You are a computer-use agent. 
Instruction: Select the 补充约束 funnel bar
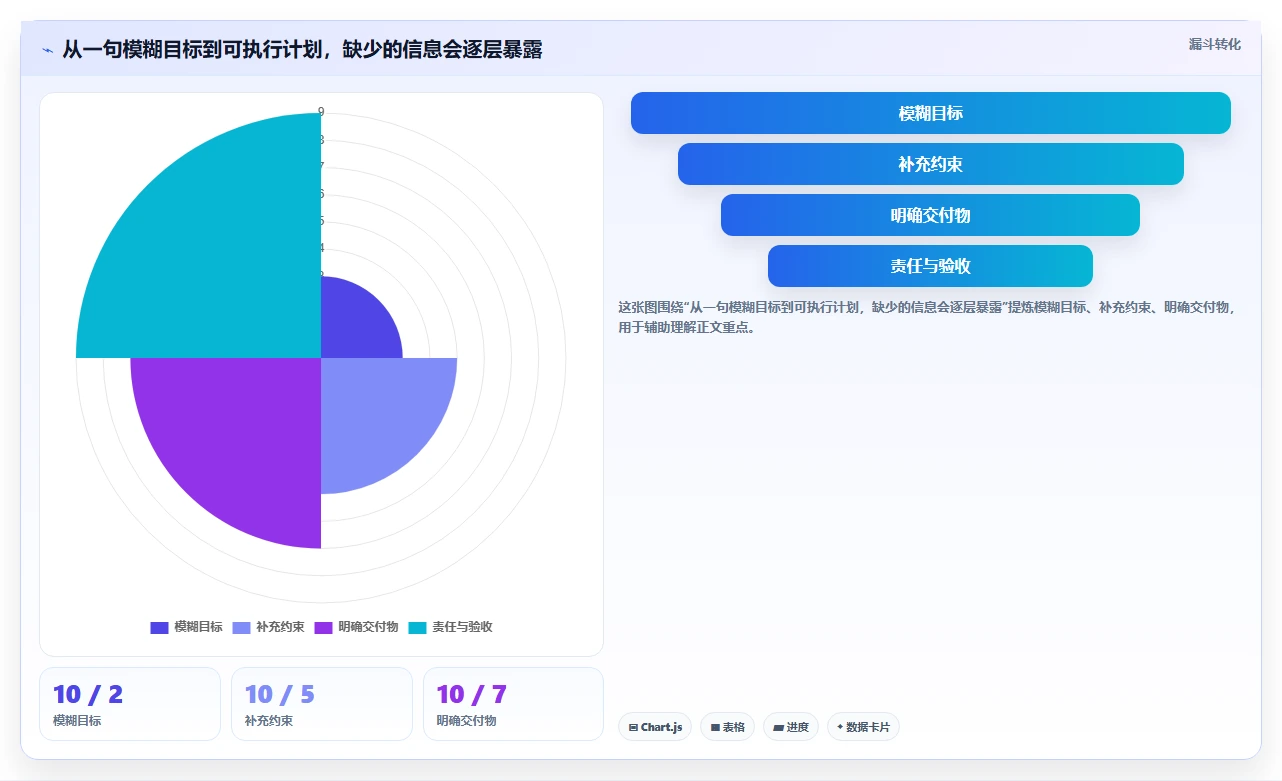[x=930, y=164]
